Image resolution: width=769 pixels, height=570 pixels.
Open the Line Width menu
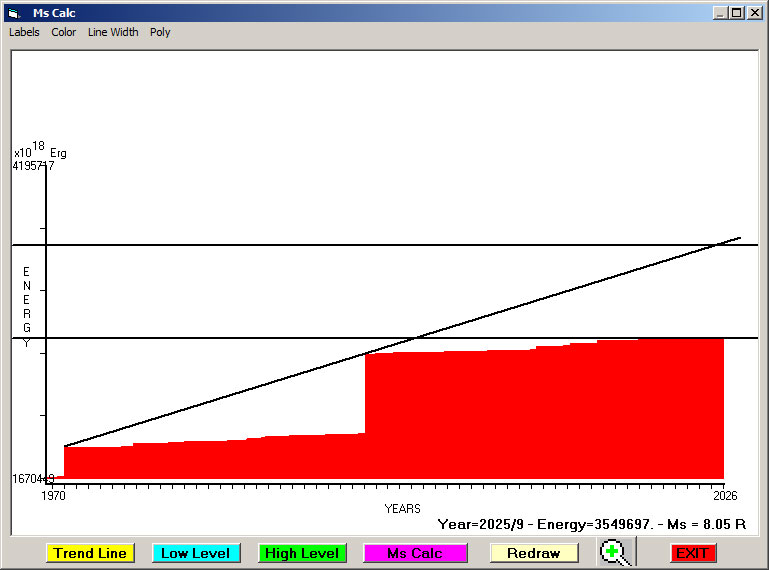[113, 32]
